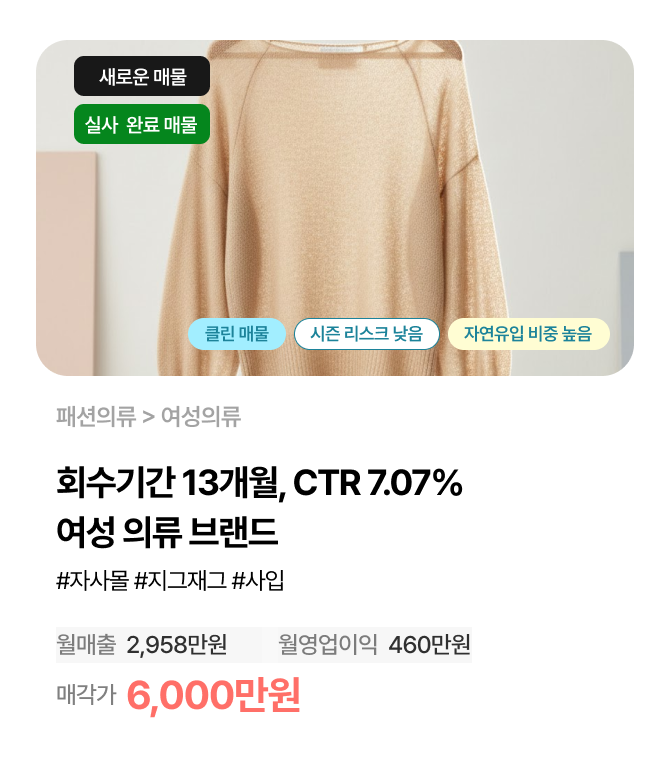Click the breadcrumb separator arrow

click(x=148, y=417)
